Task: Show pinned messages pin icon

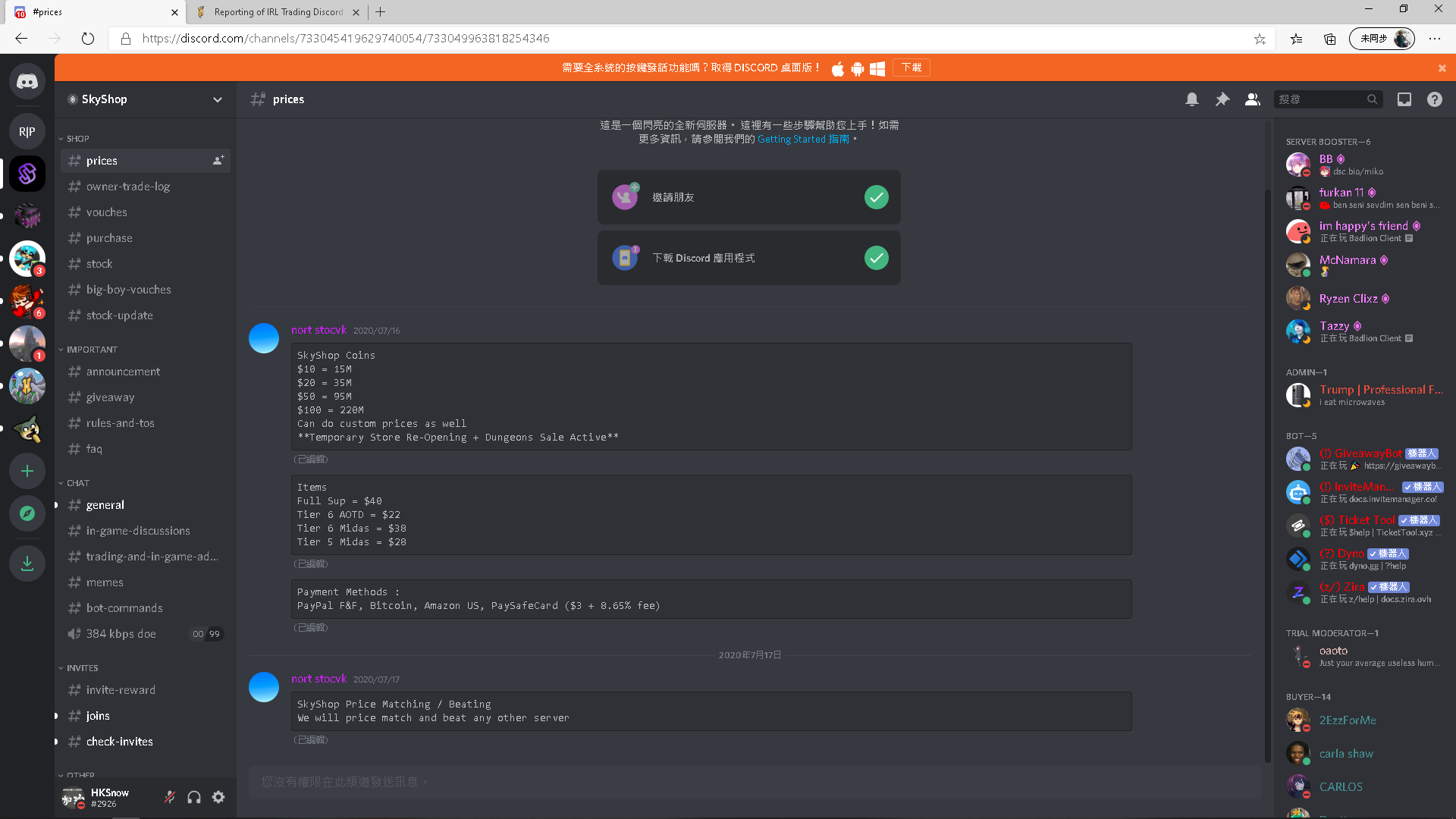Action: (x=1222, y=99)
